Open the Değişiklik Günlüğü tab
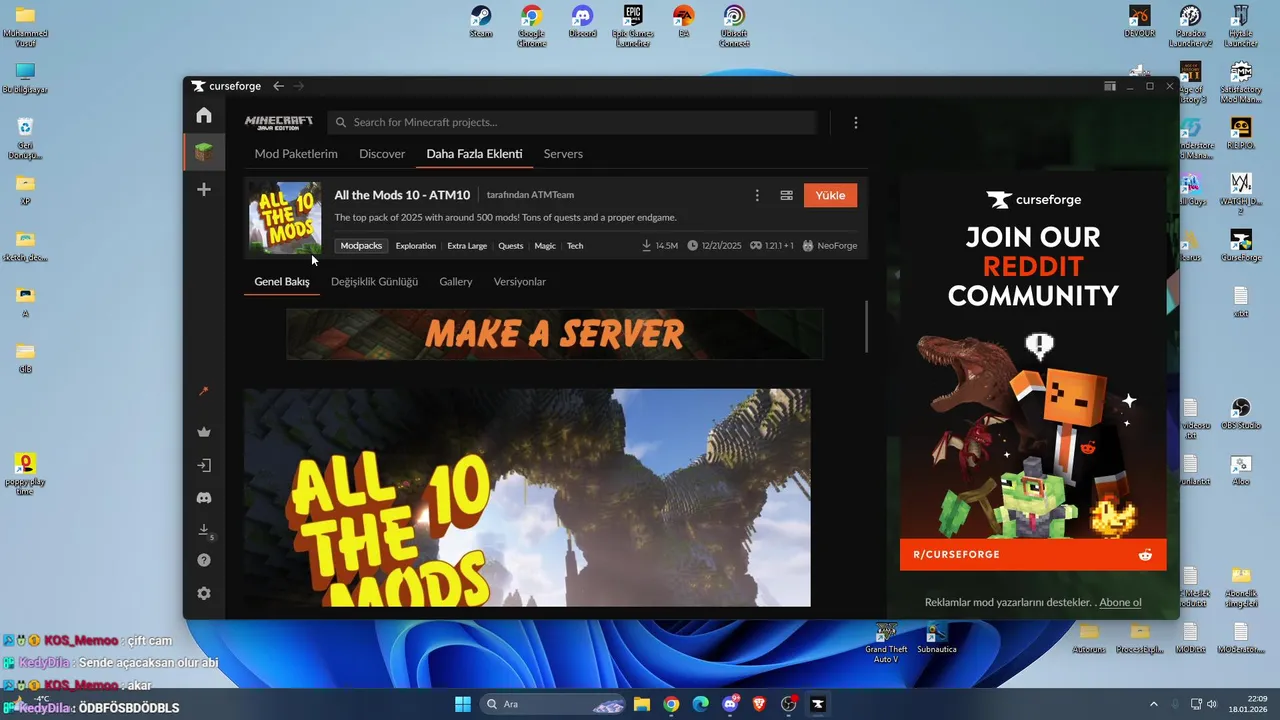The height and width of the screenshot is (720, 1280). (x=374, y=282)
